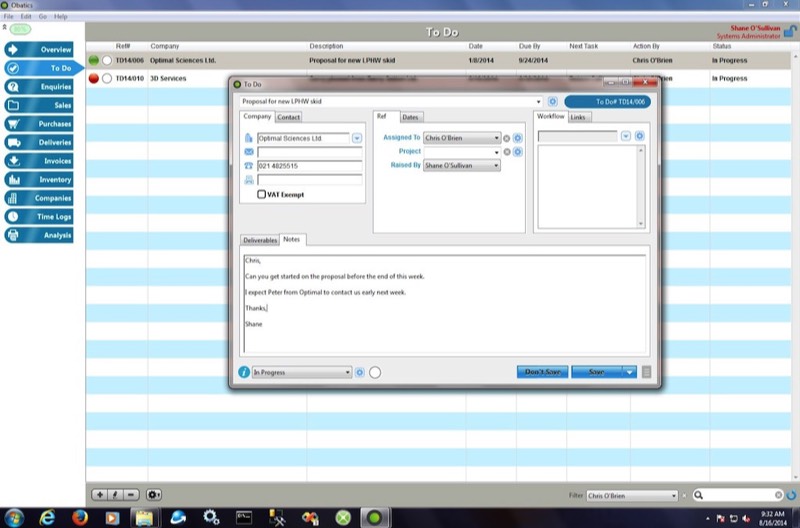Toggle the VAT Exempt checkbox
This screenshot has height=528, width=800.
tap(261, 194)
